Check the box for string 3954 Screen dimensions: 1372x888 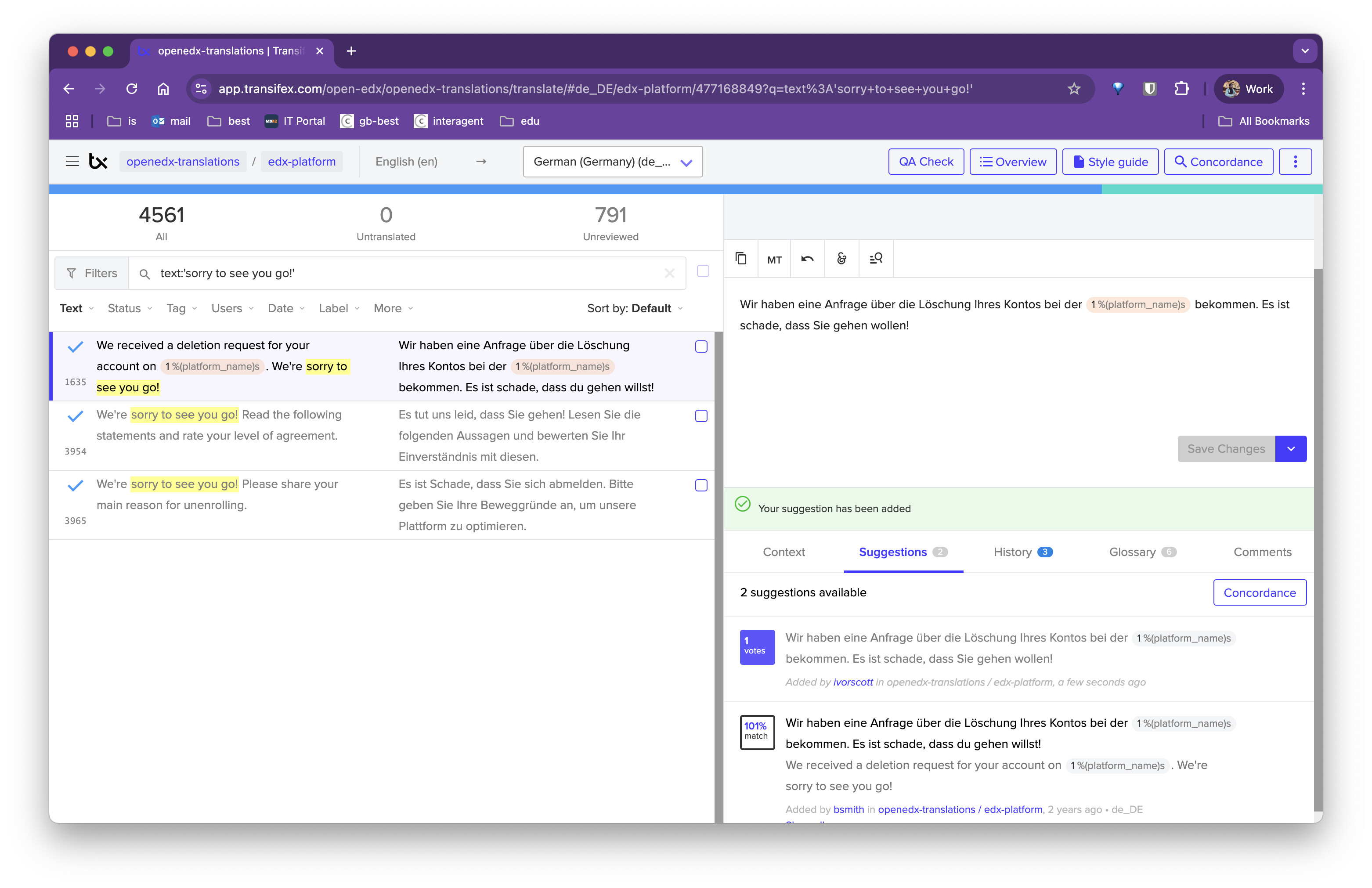[x=701, y=416]
